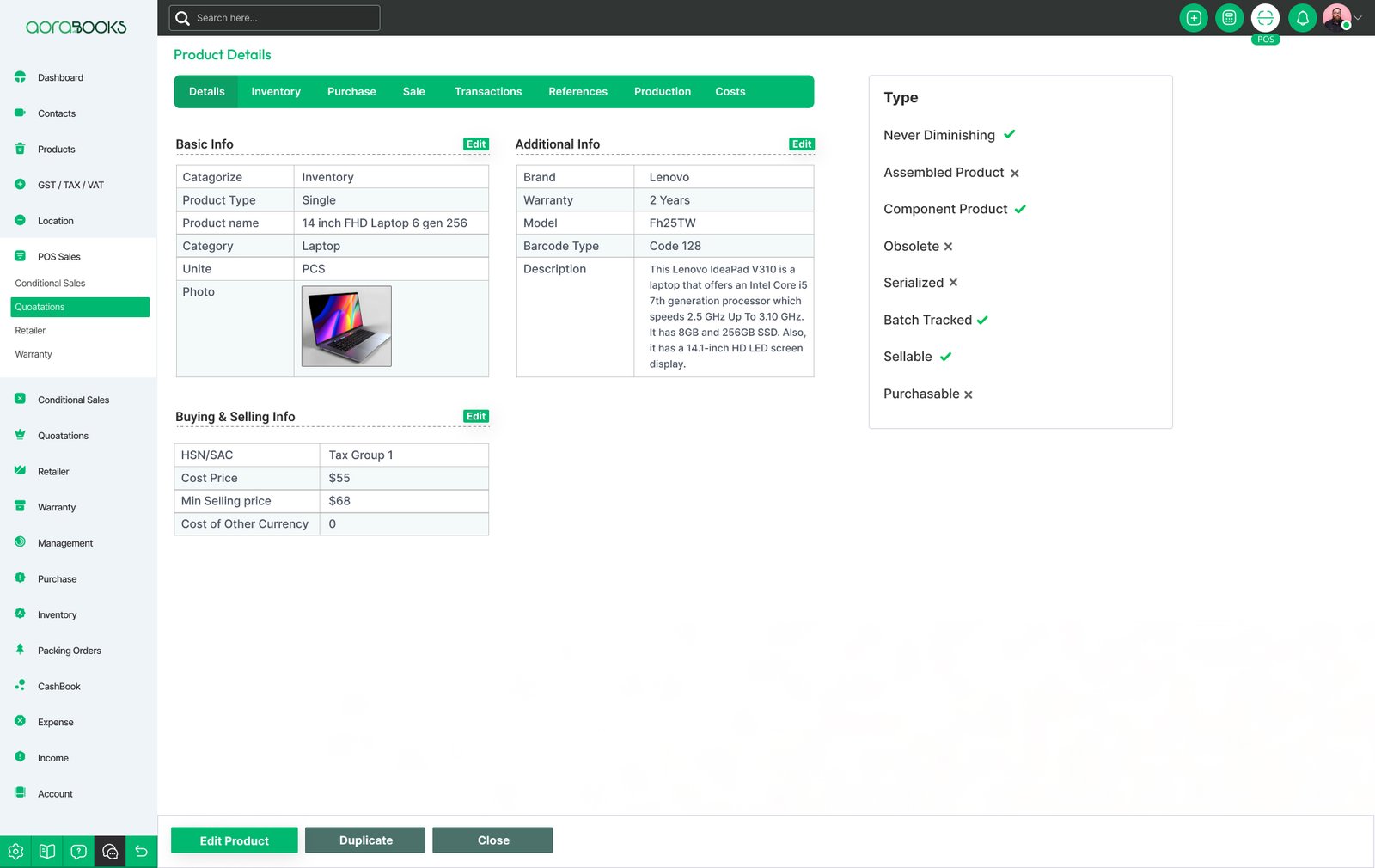This screenshot has height=868, width=1375.
Task: Click the back arrow icon in bottom bar
Action: click(142, 852)
